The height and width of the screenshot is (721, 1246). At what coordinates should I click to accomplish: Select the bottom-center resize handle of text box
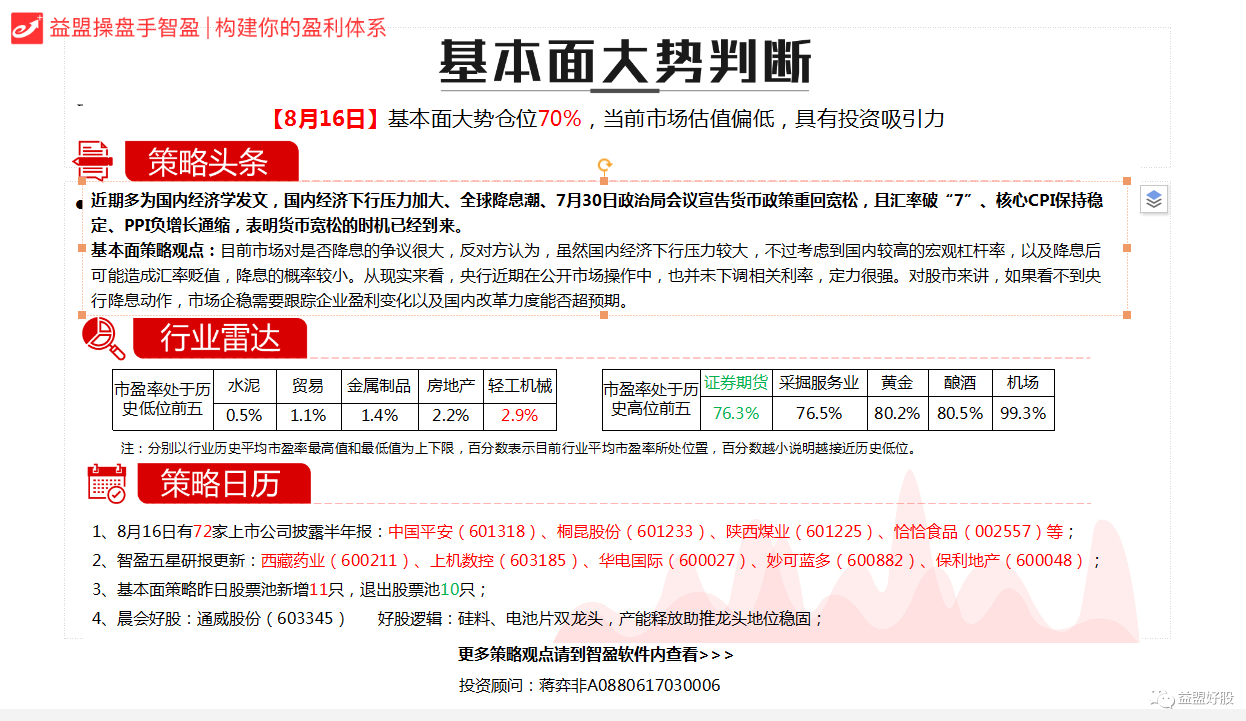[x=604, y=315]
